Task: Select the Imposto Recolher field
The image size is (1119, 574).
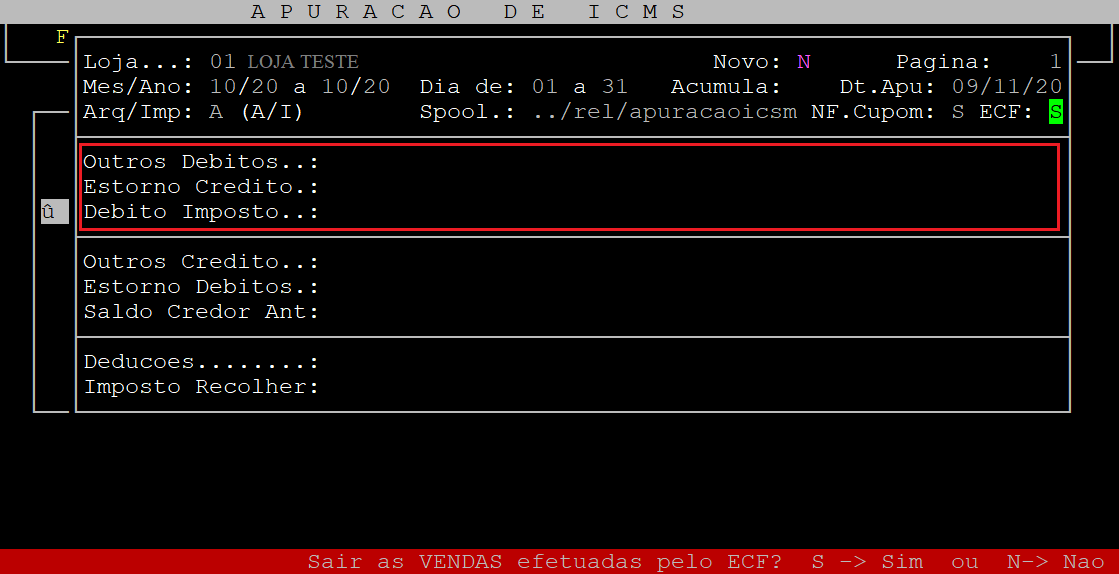Action: click(571, 387)
